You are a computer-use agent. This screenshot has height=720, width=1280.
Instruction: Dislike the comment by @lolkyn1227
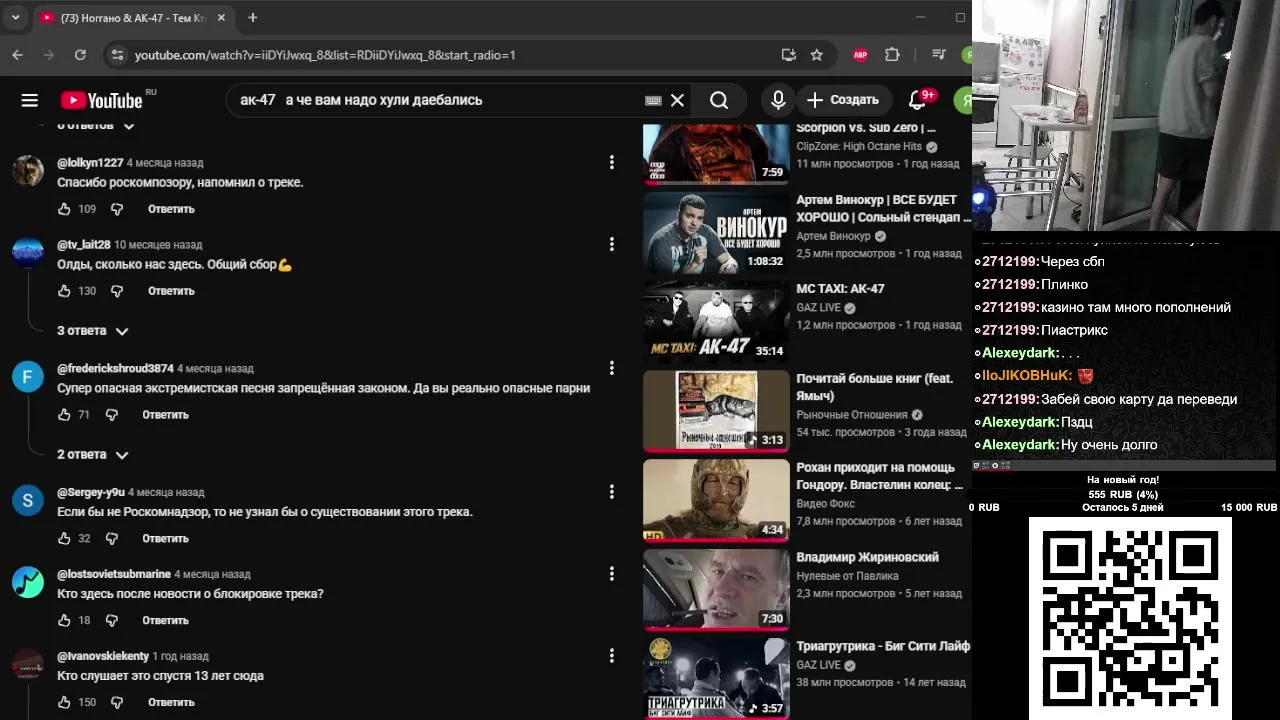pos(117,209)
